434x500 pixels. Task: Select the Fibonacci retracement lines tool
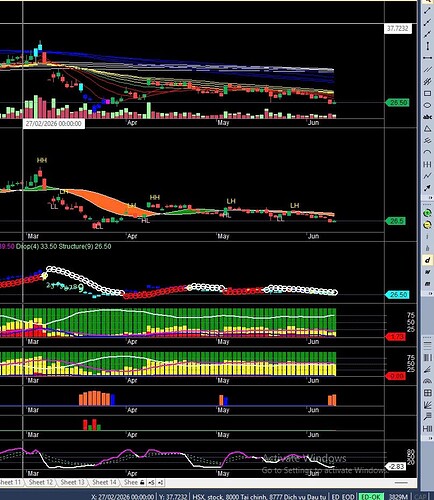point(427,345)
